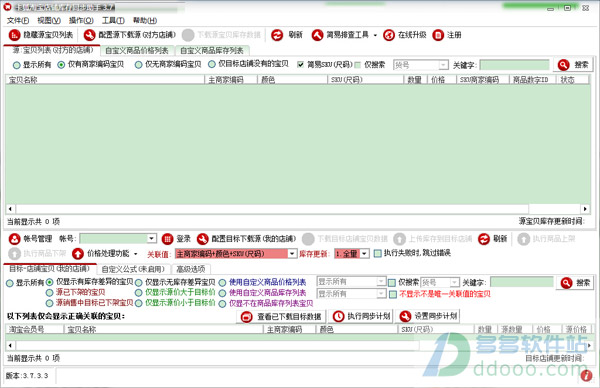Enable 执行失败时,跳过错误 checkbox
Screen dimensions: 600x388
pyautogui.click(x=377, y=253)
